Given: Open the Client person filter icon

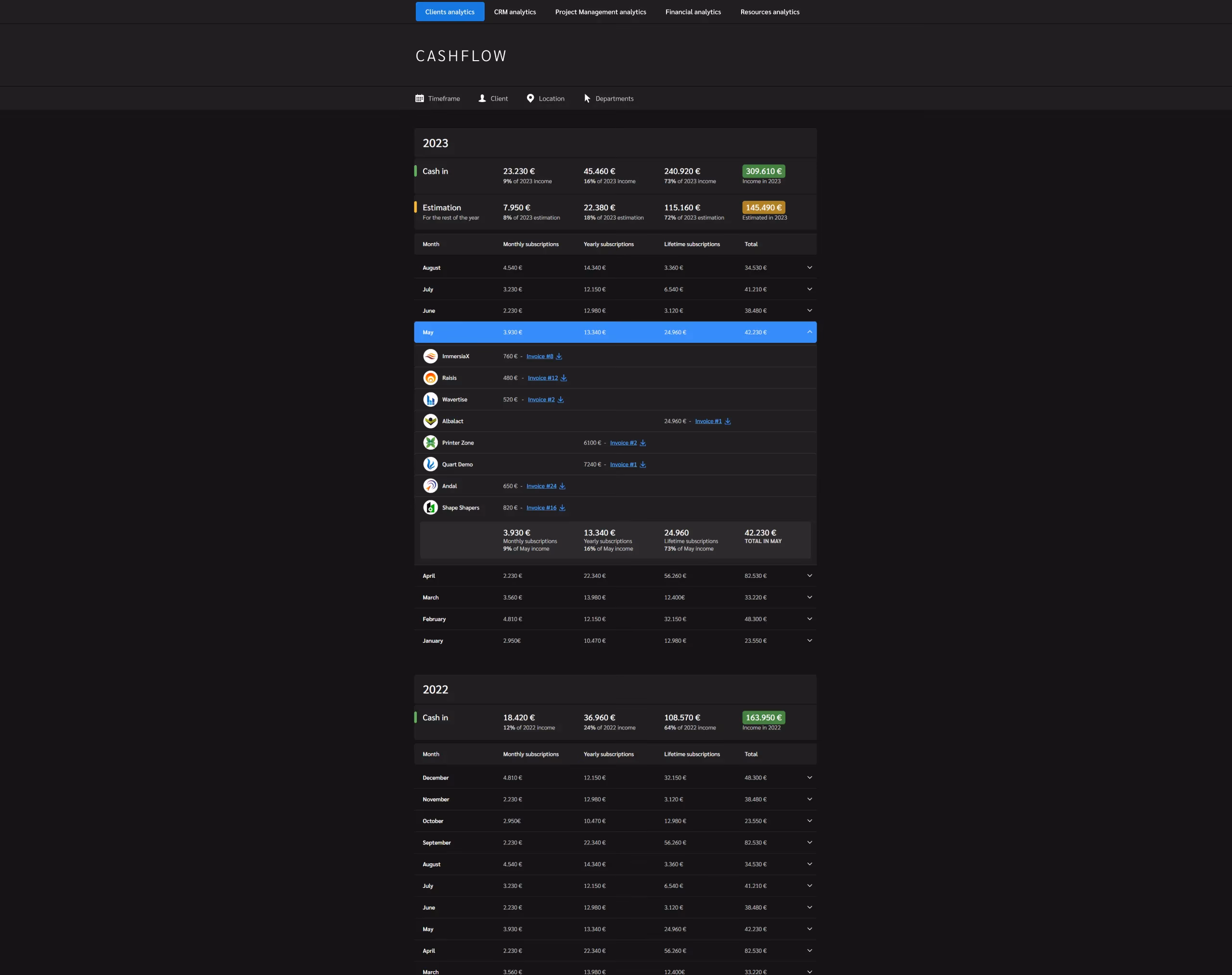Looking at the screenshot, I should pos(482,98).
